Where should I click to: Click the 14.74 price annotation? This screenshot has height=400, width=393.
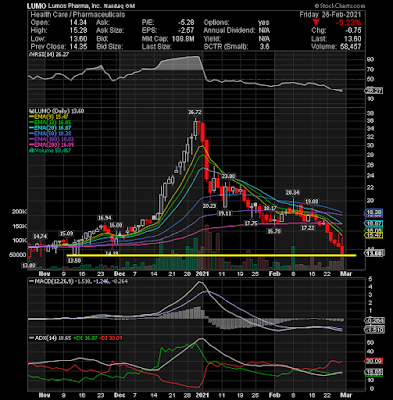tap(41, 236)
